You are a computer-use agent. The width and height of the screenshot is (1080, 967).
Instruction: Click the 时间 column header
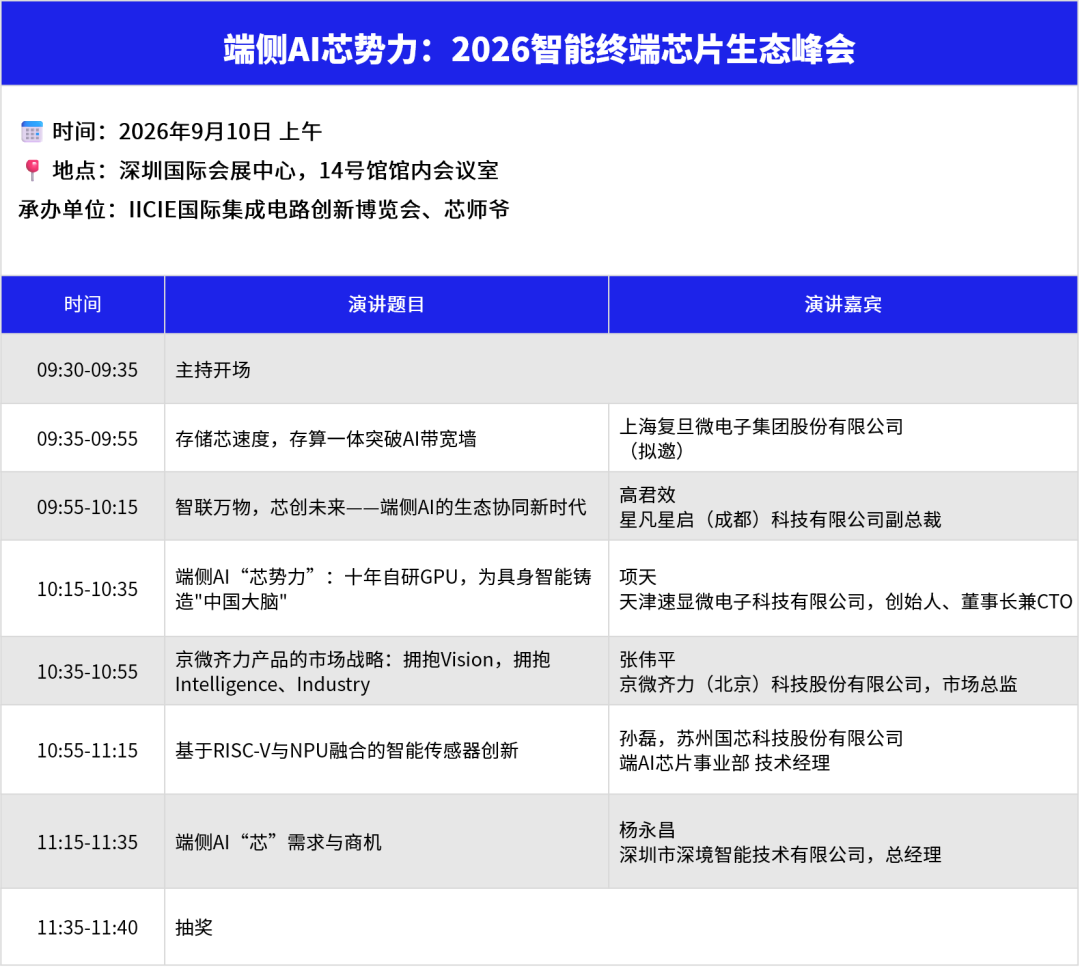pos(83,304)
